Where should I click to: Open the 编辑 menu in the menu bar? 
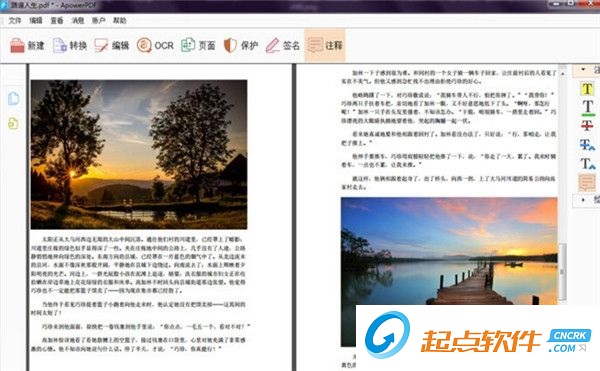coord(36,20)
